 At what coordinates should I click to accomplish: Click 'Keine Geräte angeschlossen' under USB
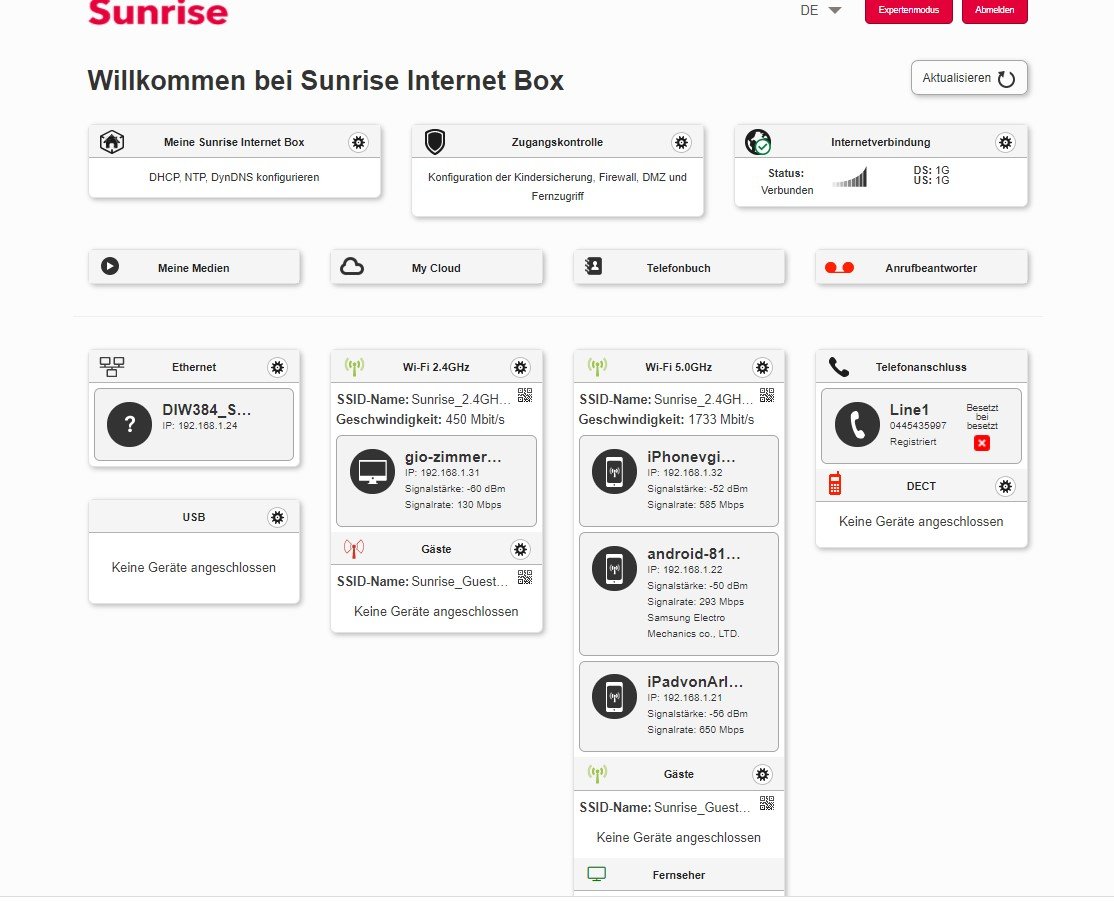tap(194, 567)
